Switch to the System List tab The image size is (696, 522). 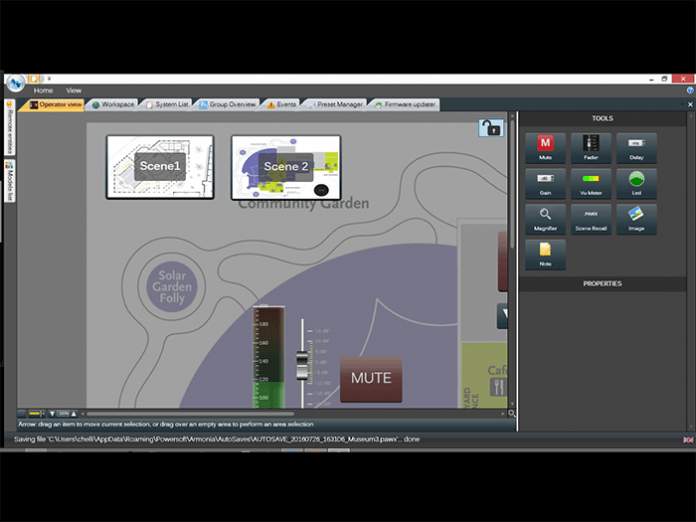(167, 105)
